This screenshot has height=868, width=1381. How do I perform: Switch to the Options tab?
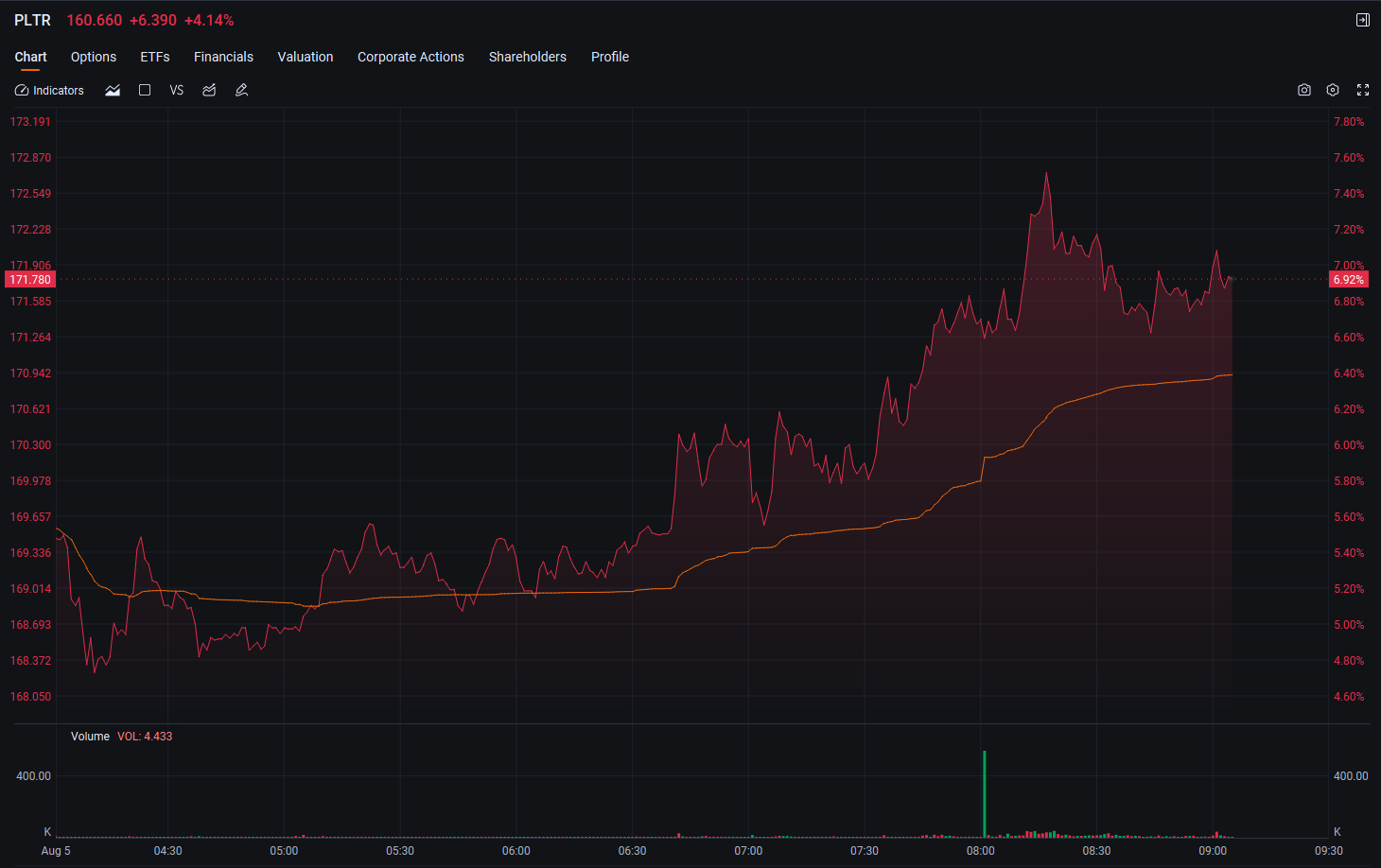[94, 57]
